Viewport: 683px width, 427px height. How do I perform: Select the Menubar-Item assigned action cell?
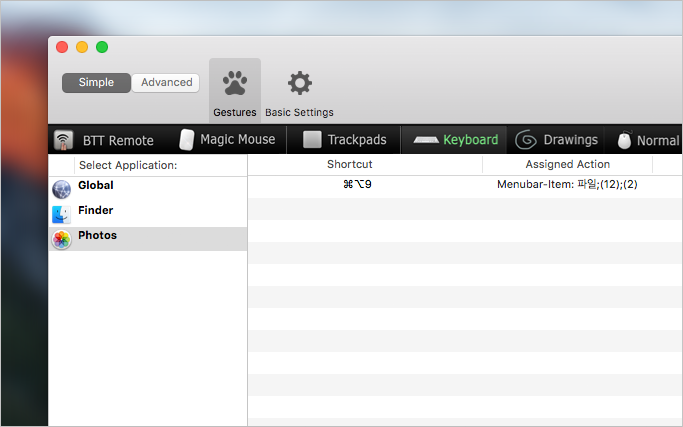pyautogui.click(x=567, y=184)
